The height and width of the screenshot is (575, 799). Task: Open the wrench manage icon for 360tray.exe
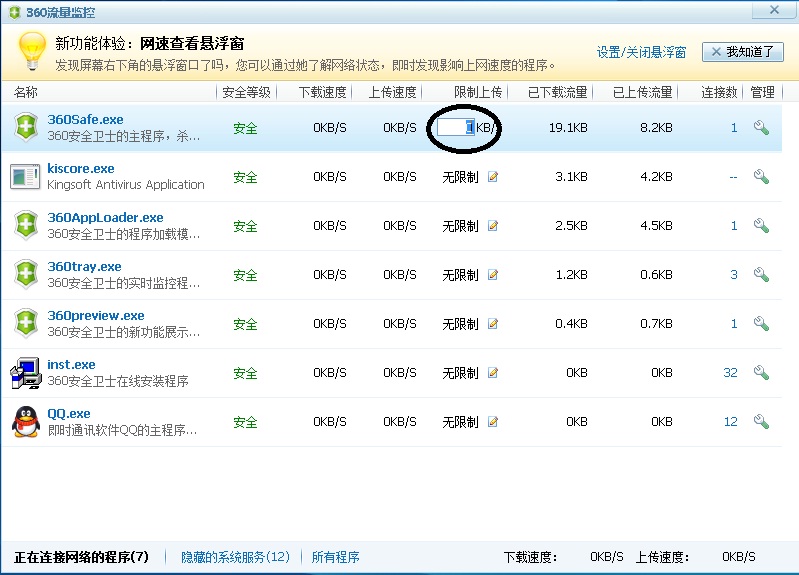(x=761, y=274)
